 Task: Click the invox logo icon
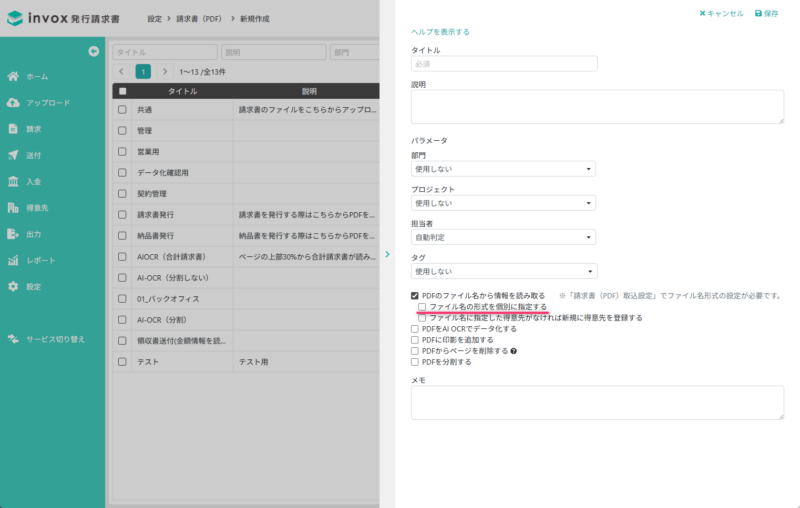point(15,18)
